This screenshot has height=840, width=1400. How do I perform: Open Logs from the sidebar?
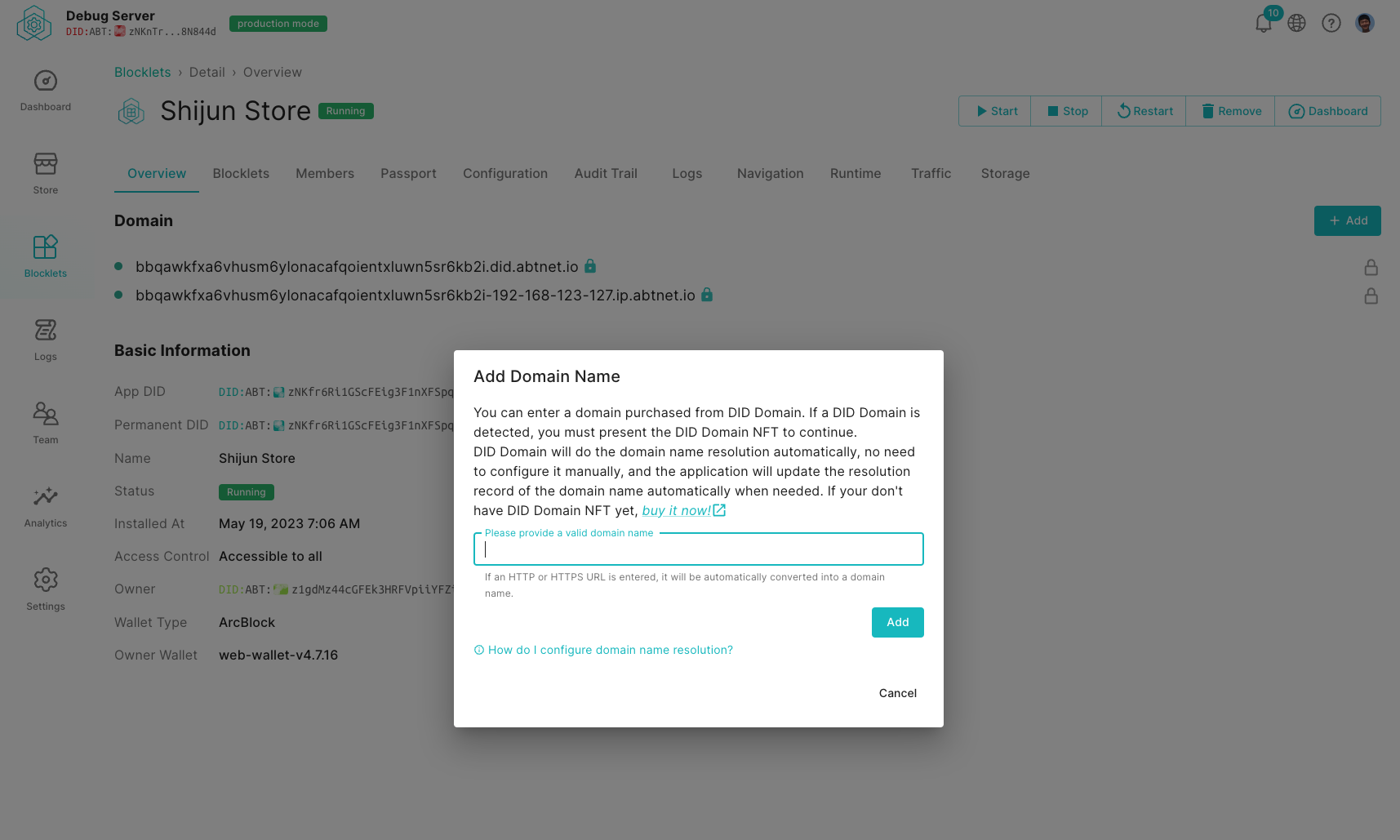coord(45,339)
